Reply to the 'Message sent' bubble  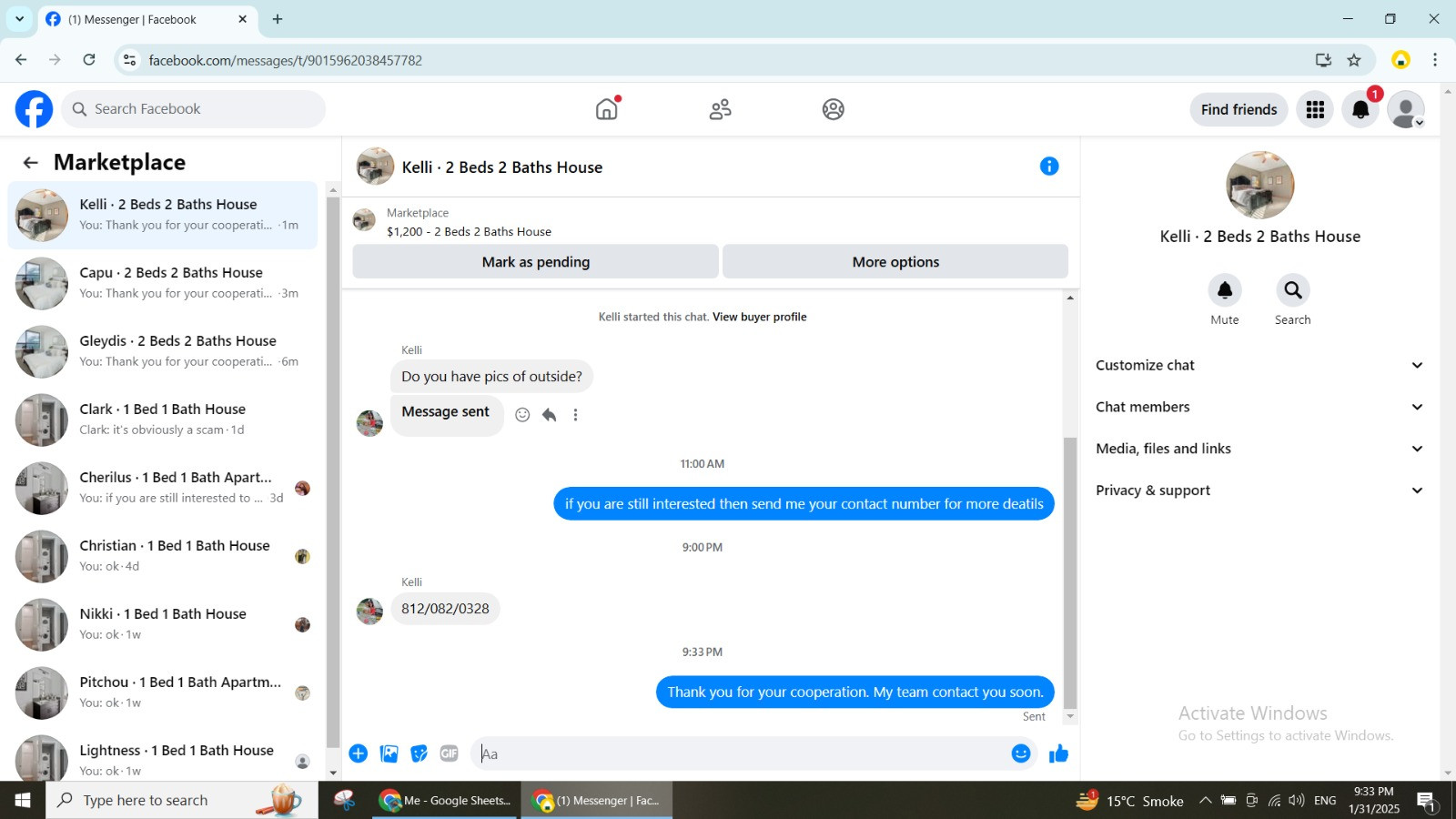click(x=549, y=415)
